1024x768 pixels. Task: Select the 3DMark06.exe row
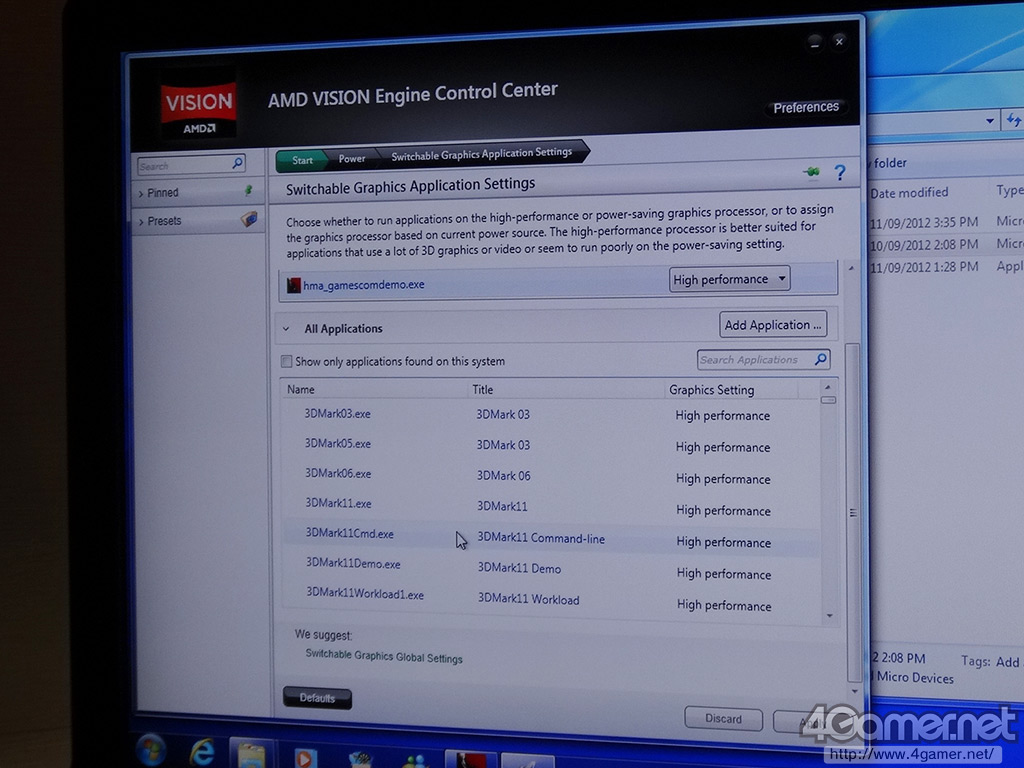pyautogui.click(x=551, y=475)
